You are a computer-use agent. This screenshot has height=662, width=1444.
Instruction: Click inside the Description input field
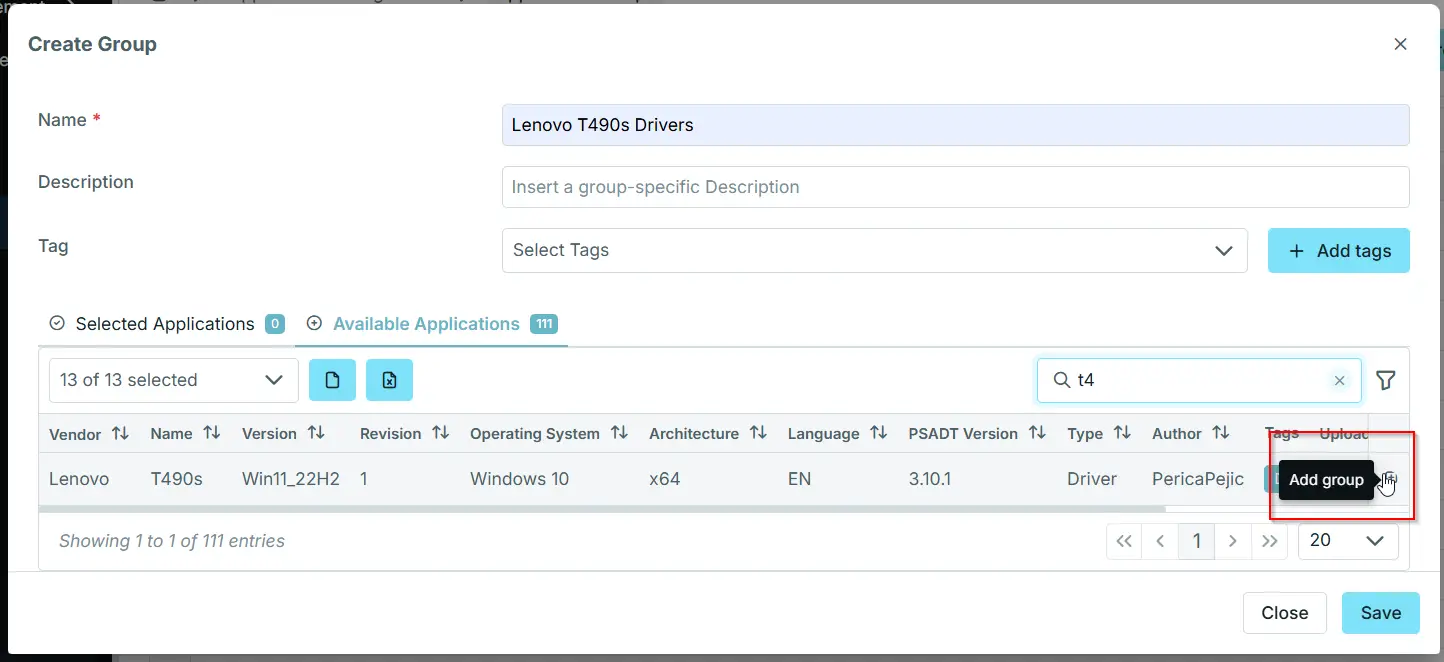coord(955,187)
